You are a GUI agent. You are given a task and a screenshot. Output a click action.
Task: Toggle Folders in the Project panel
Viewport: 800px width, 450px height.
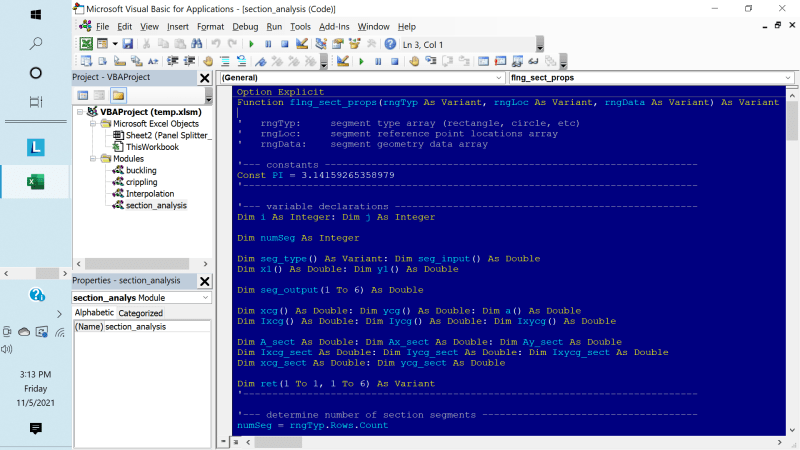tap(118, 95)
